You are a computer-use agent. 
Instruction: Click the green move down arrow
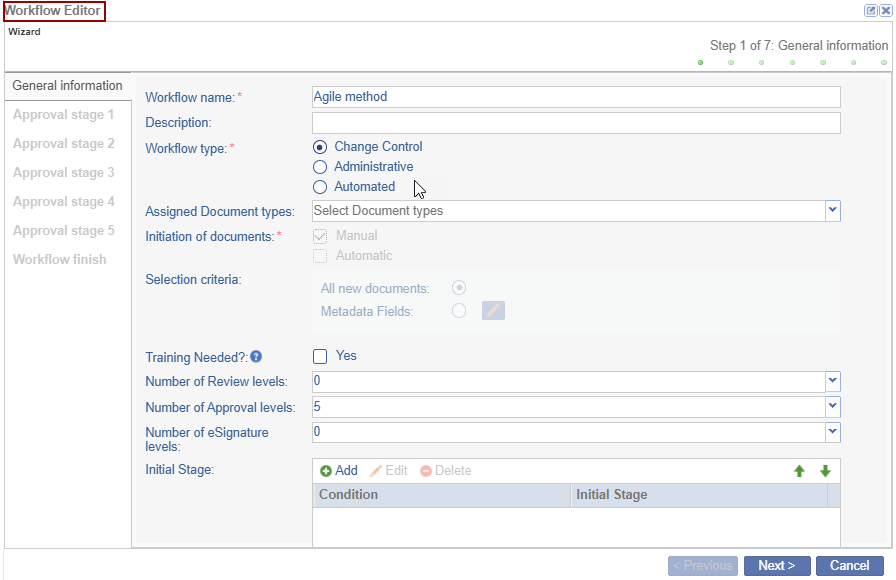click(x=825, y=471)
